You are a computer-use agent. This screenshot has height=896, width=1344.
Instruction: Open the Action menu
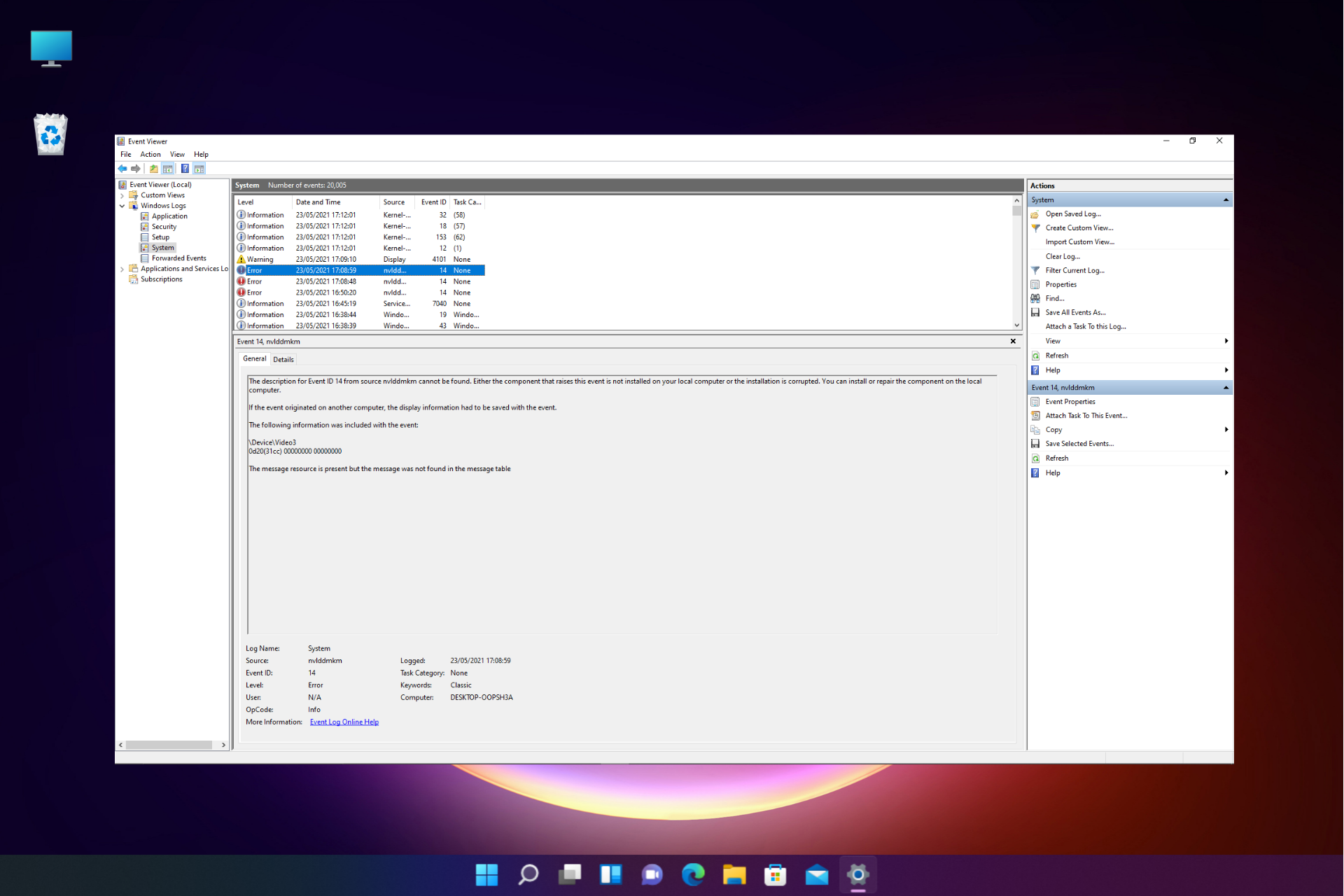coord(150,155)
